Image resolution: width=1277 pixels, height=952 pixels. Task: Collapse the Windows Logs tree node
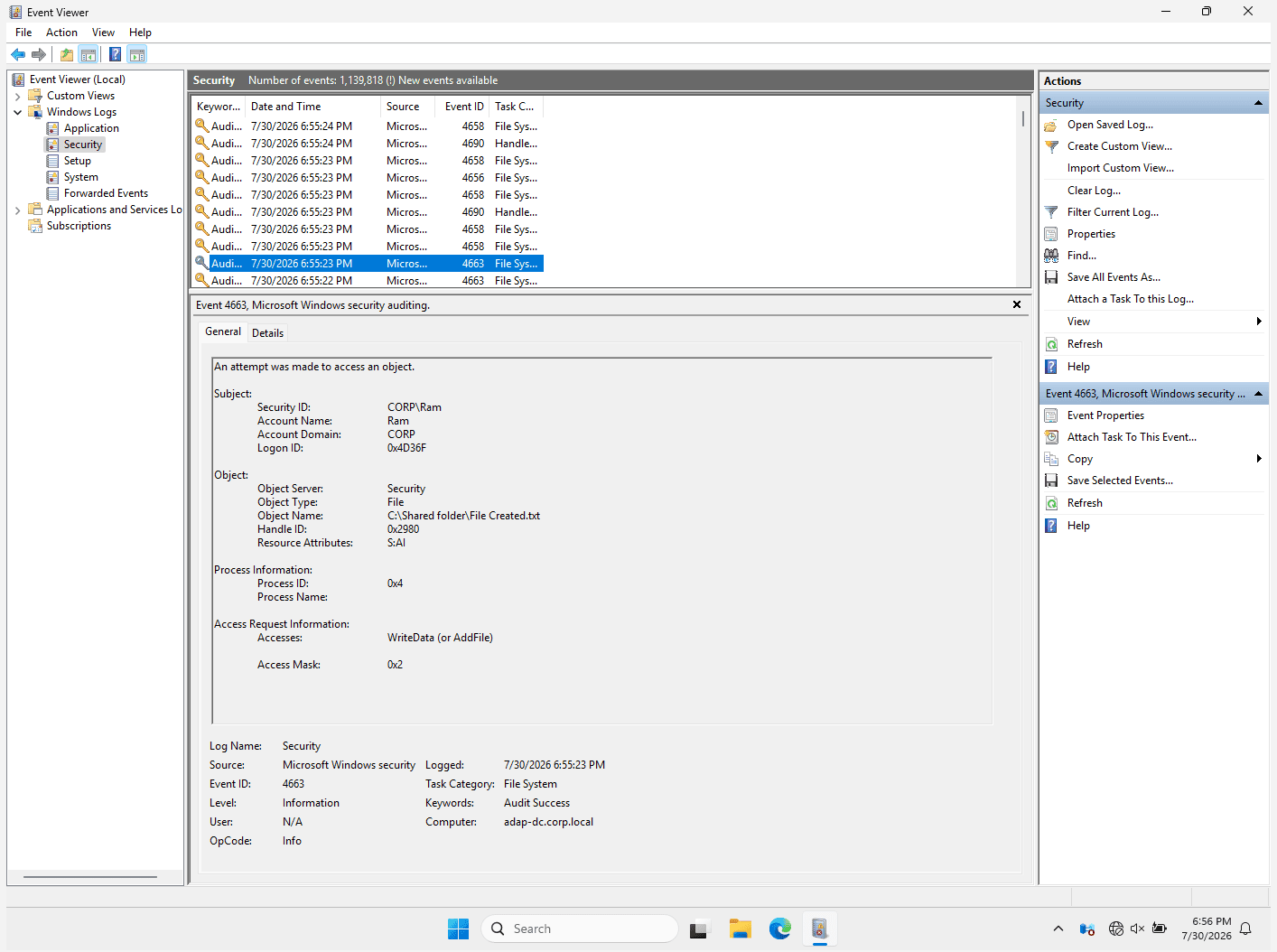(17, 112)
